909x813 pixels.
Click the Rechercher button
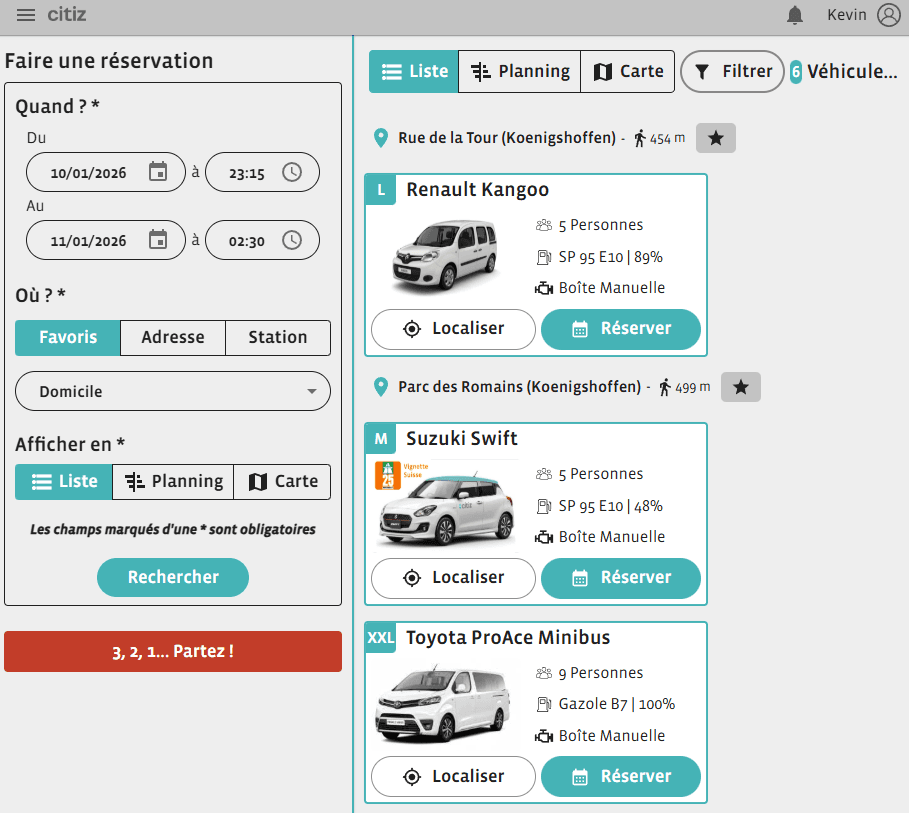172,578
